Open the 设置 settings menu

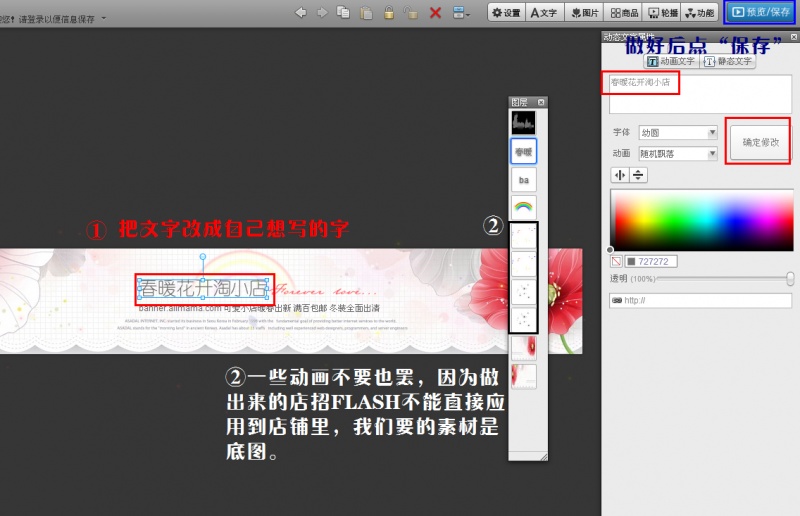tap(506, 12)
